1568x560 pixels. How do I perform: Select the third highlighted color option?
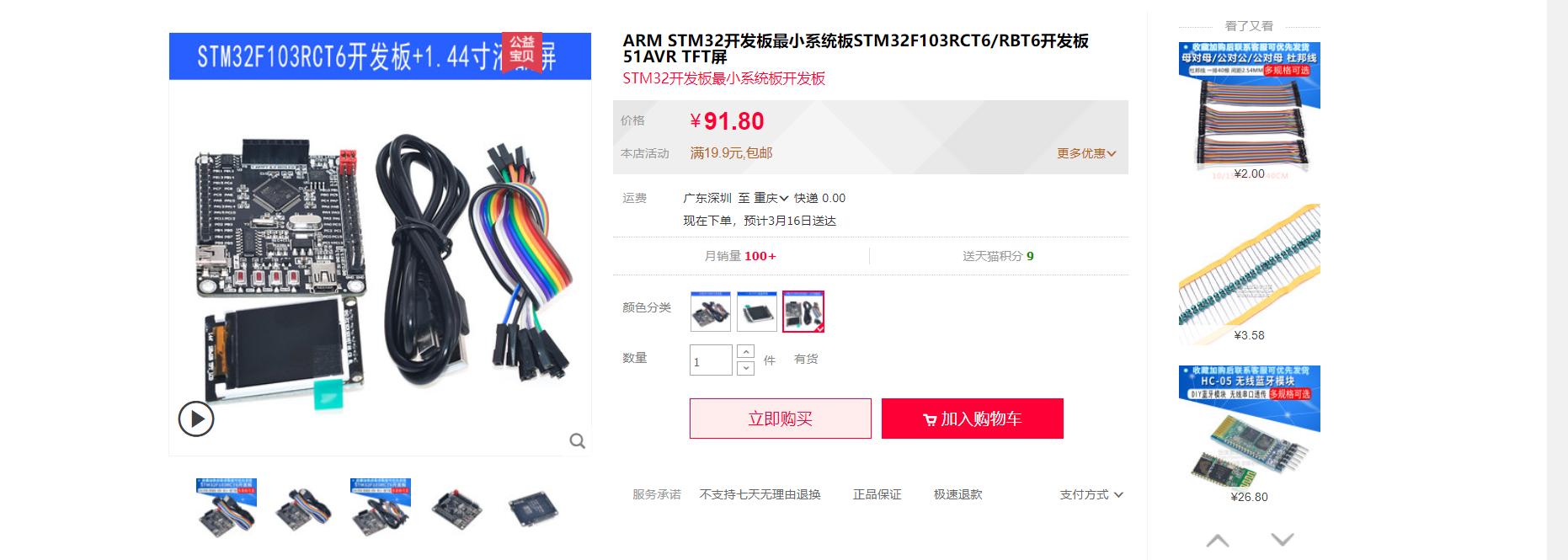803,312
